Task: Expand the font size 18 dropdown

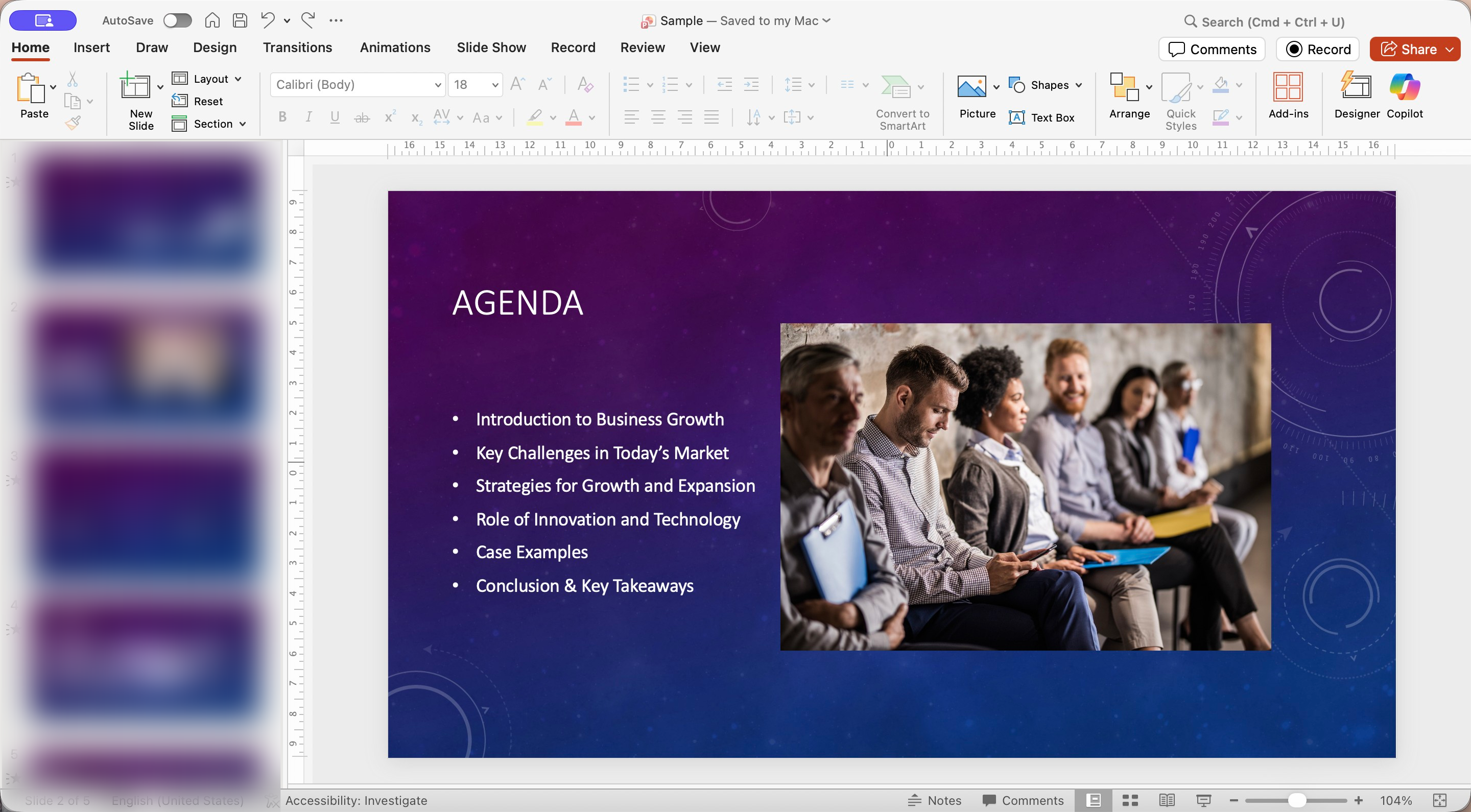Action: (495, 85)
